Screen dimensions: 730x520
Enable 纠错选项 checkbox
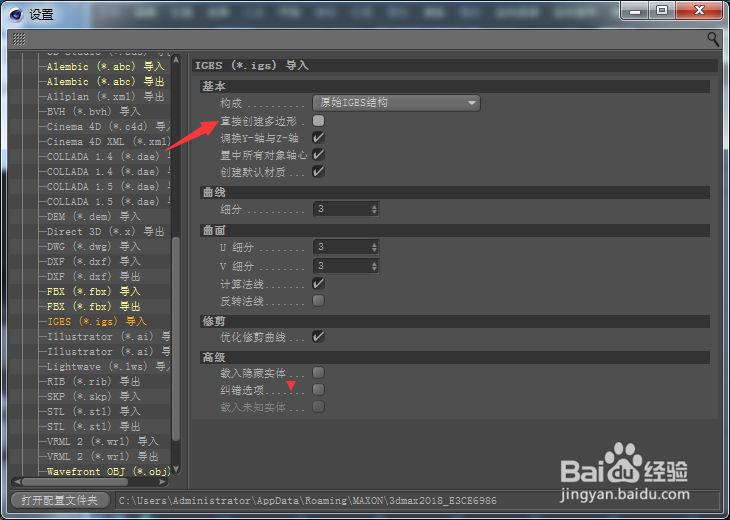coord(318,390)
